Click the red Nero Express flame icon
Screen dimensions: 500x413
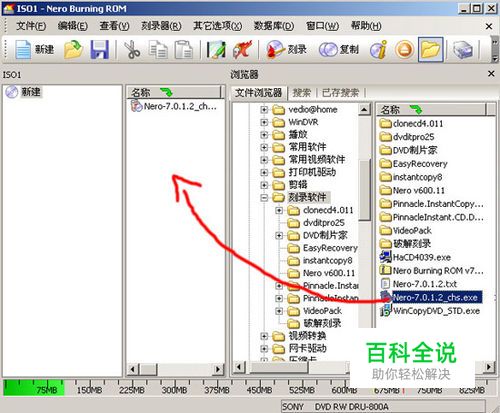[x=242, y=50]
